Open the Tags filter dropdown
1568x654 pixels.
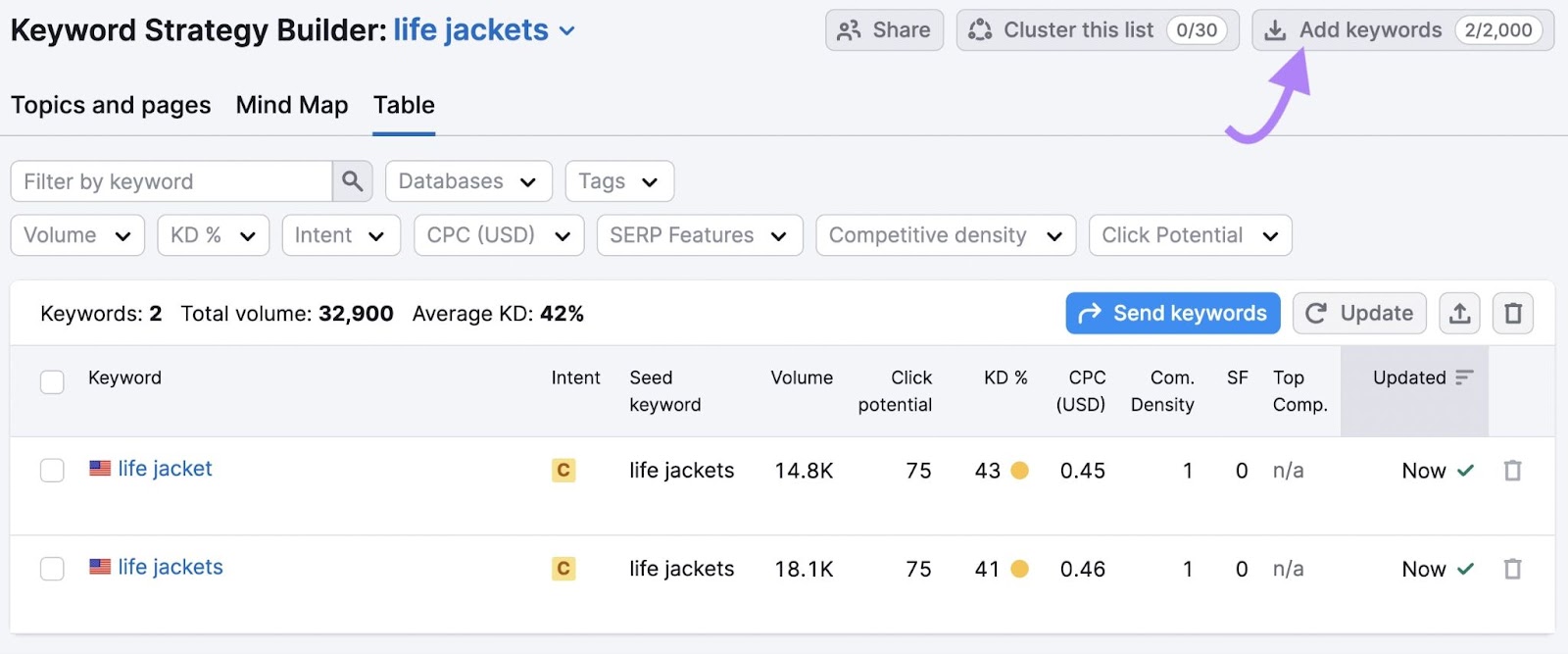pyautogui.click(x=619, y=181)
